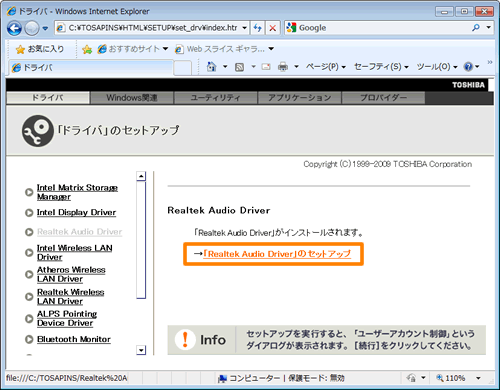Open Realtek Wireless LAN Driver link
The image size is (500, 390).
coord(70,297)
